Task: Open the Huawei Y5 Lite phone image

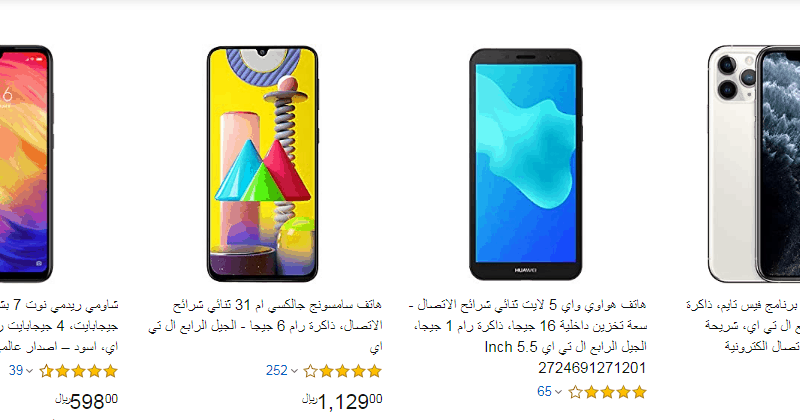Action: 526,164
